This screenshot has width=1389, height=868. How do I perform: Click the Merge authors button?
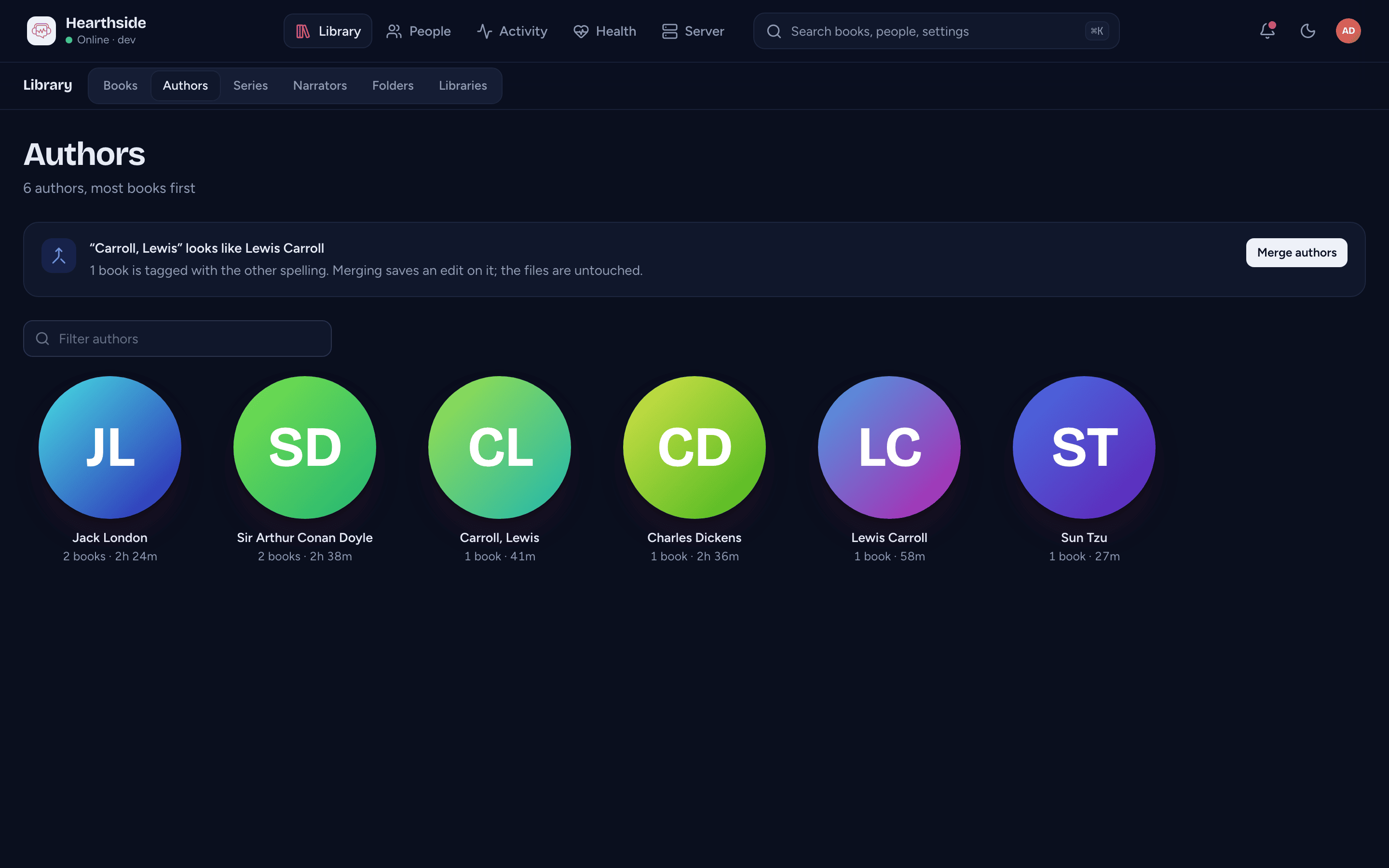tap(1296, 253)
